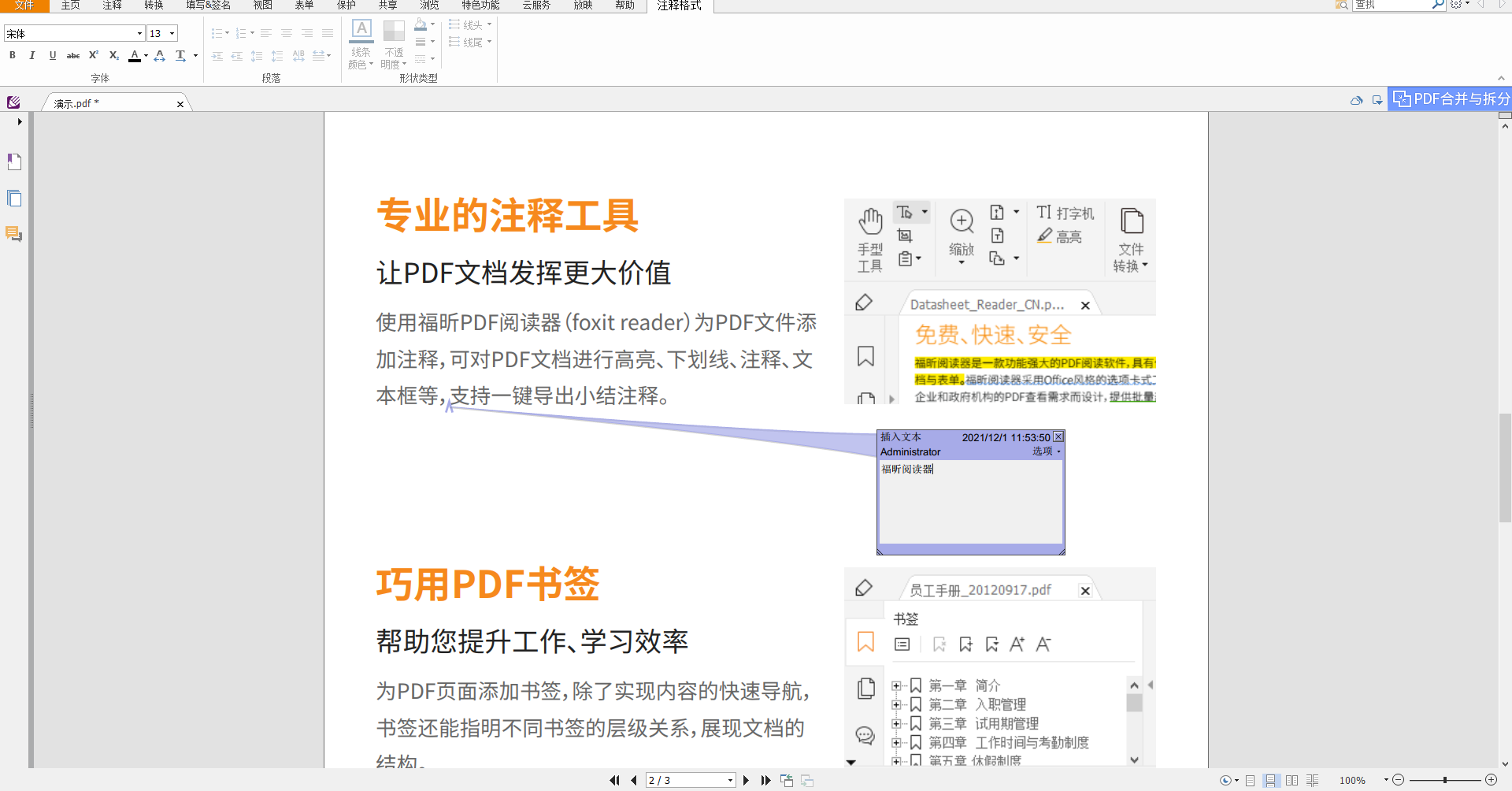Open the 线尾 line end dropdown
Viewport: 1512px width, 791px height.
pos(470,43)
